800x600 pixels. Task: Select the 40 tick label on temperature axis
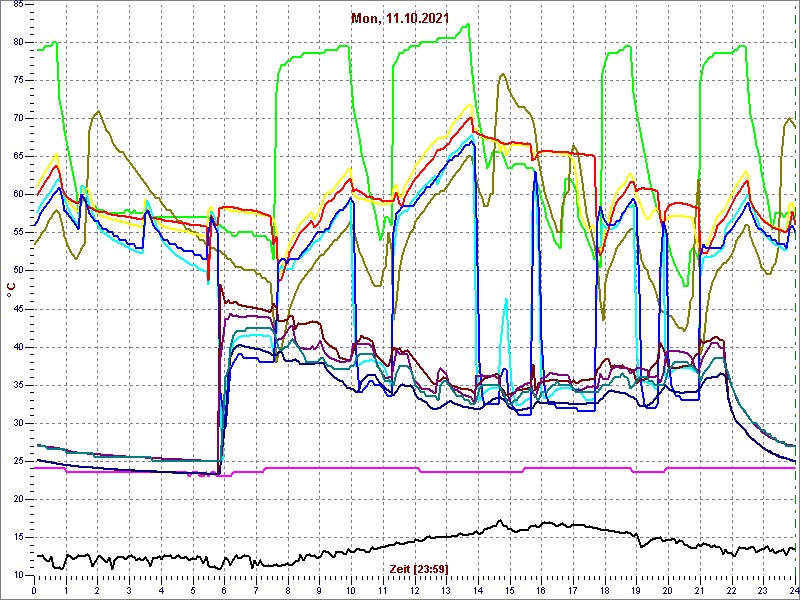coord(17,347)
